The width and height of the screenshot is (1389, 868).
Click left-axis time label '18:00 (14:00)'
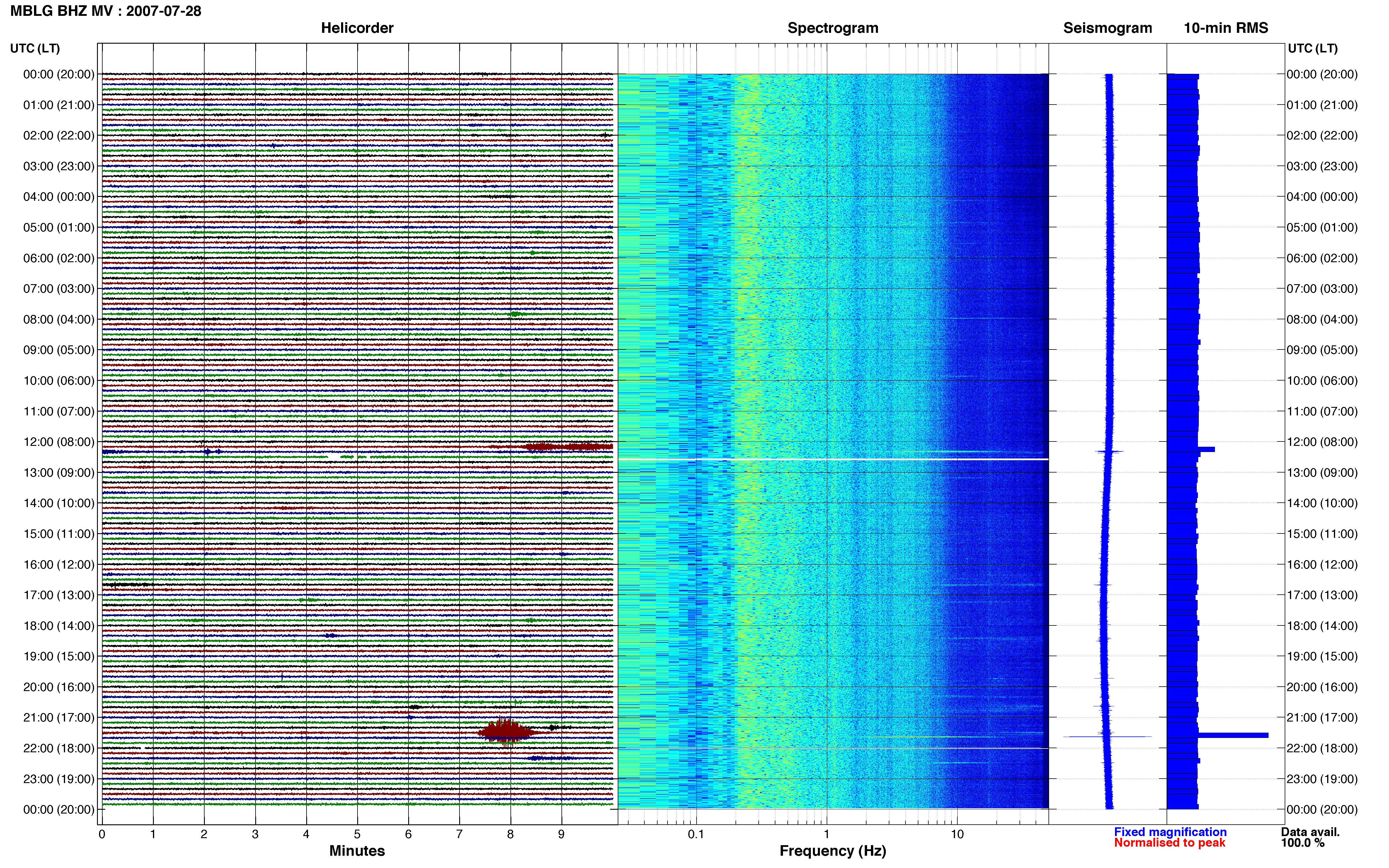tap(59, 626)
